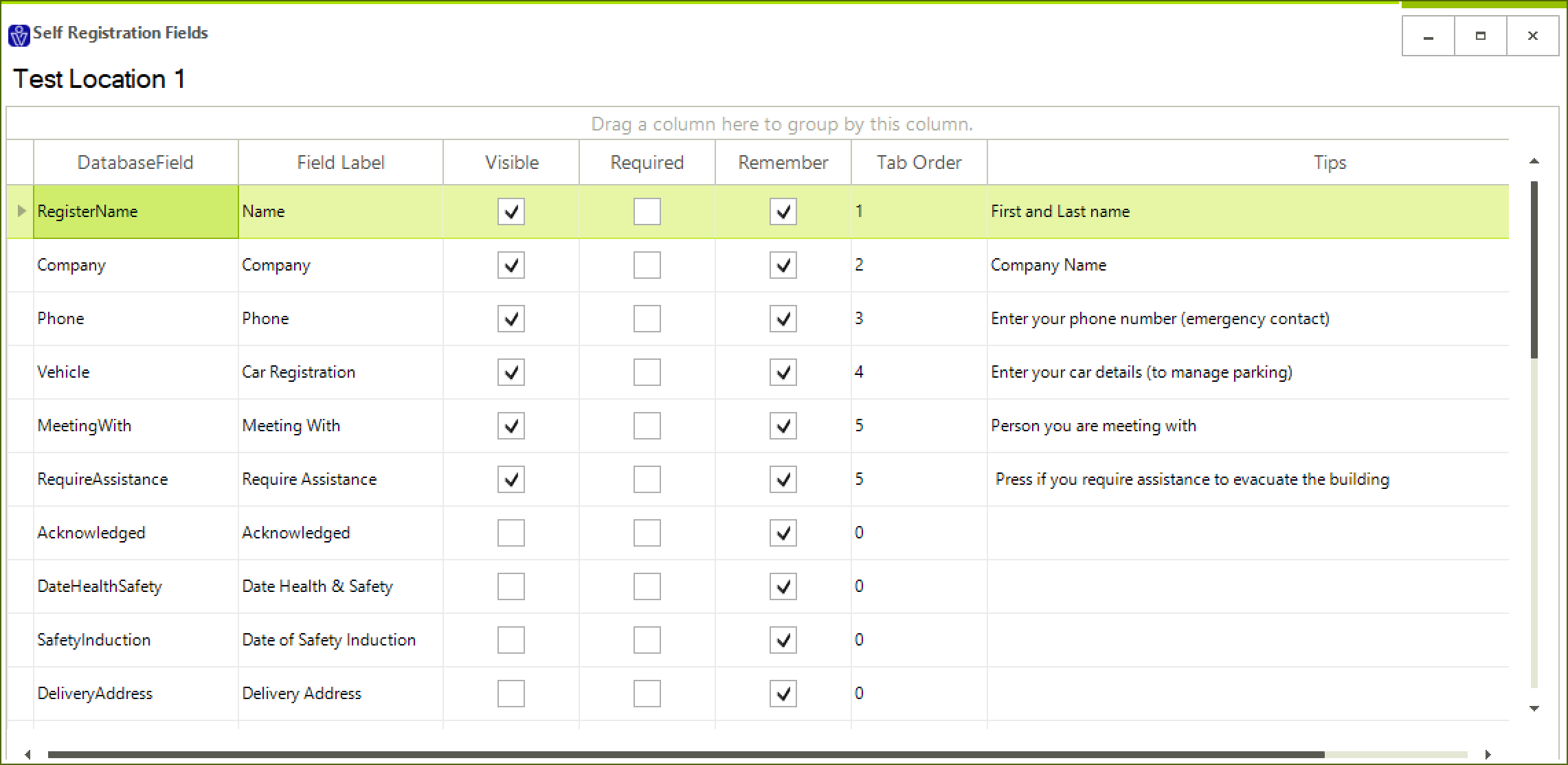
Task: Click the horizontal scrollbar thumb
Action: pos(686,754)
